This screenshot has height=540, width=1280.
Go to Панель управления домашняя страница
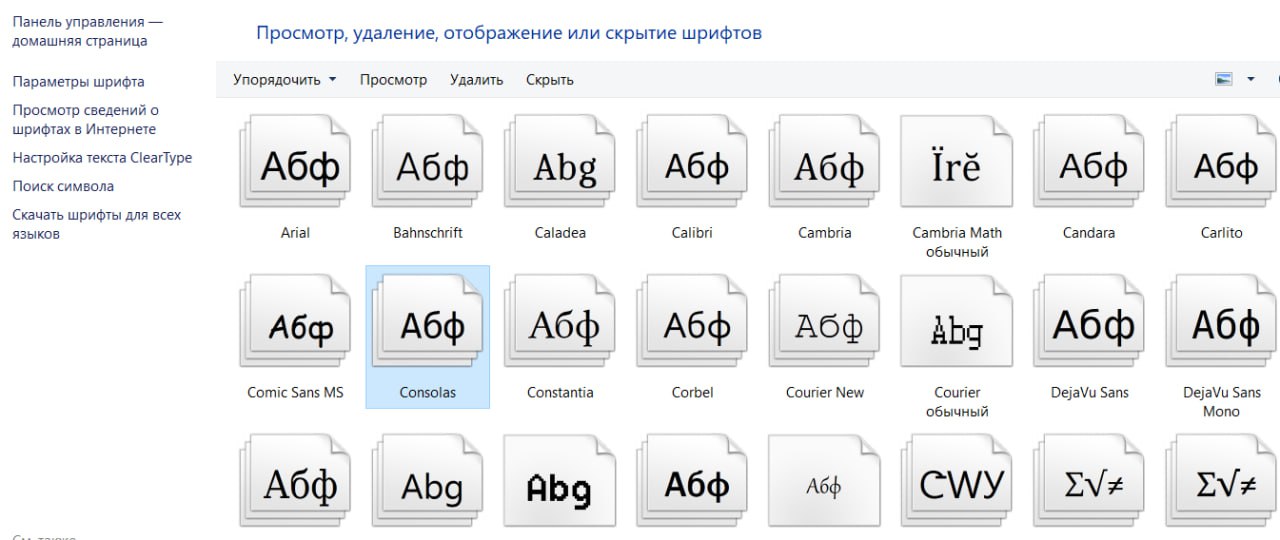[x=86, y=31]
